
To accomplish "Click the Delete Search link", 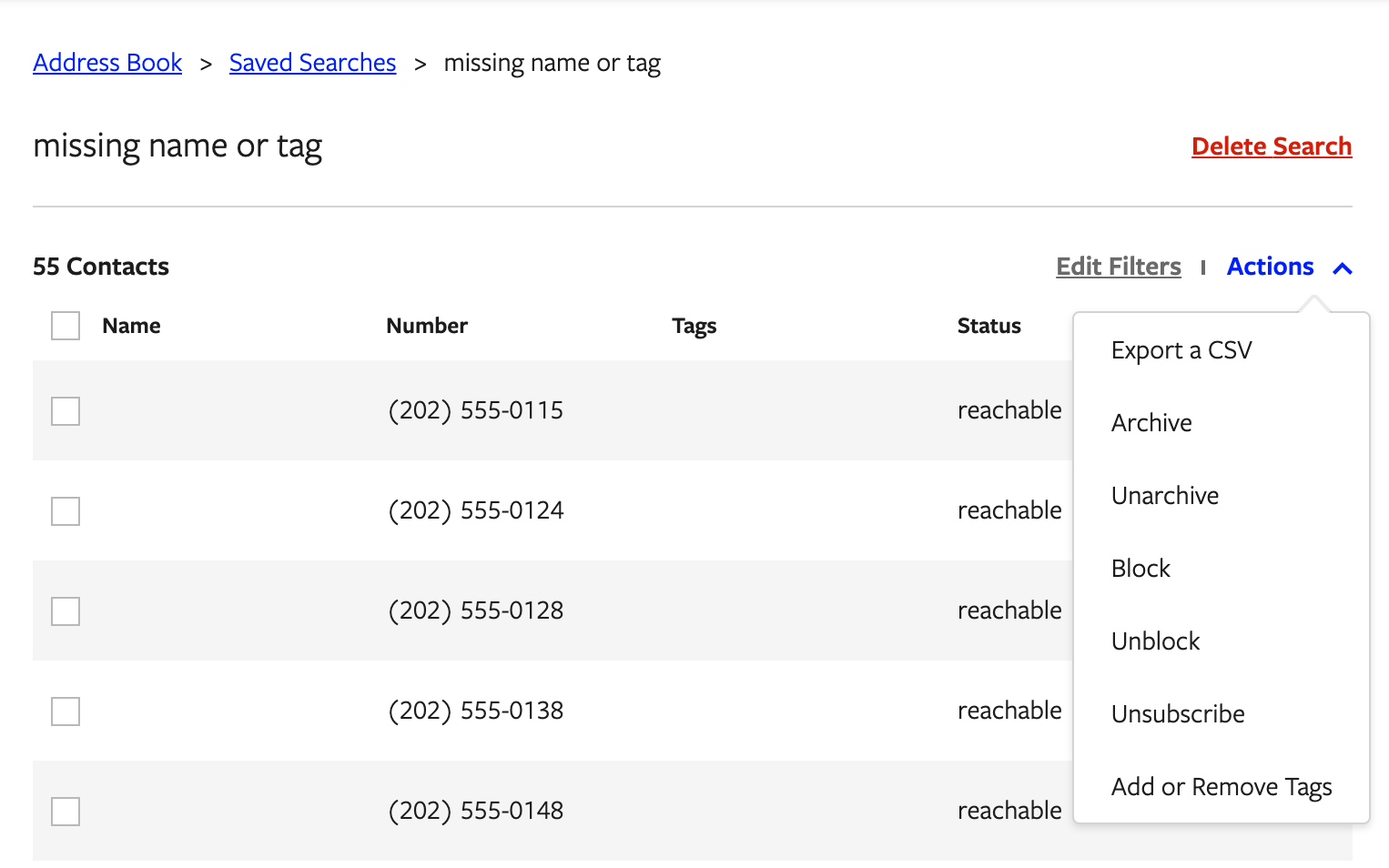I will click(1271, 146).
